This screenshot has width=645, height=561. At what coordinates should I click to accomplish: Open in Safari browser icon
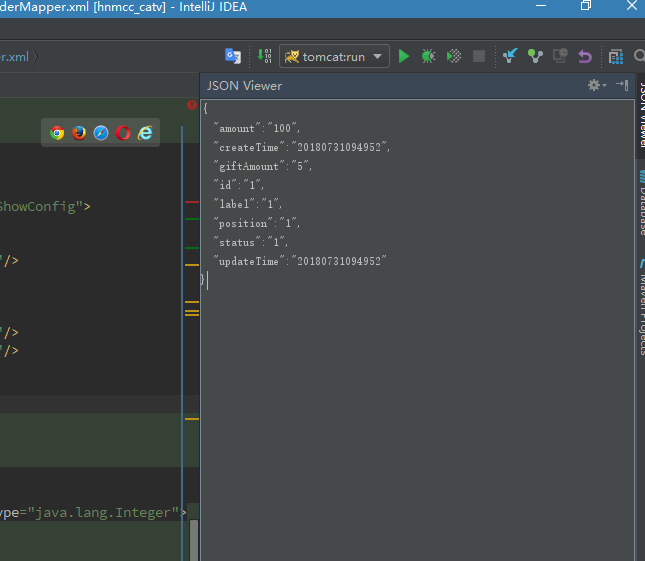pyautogui.click(x=101, y=133)
